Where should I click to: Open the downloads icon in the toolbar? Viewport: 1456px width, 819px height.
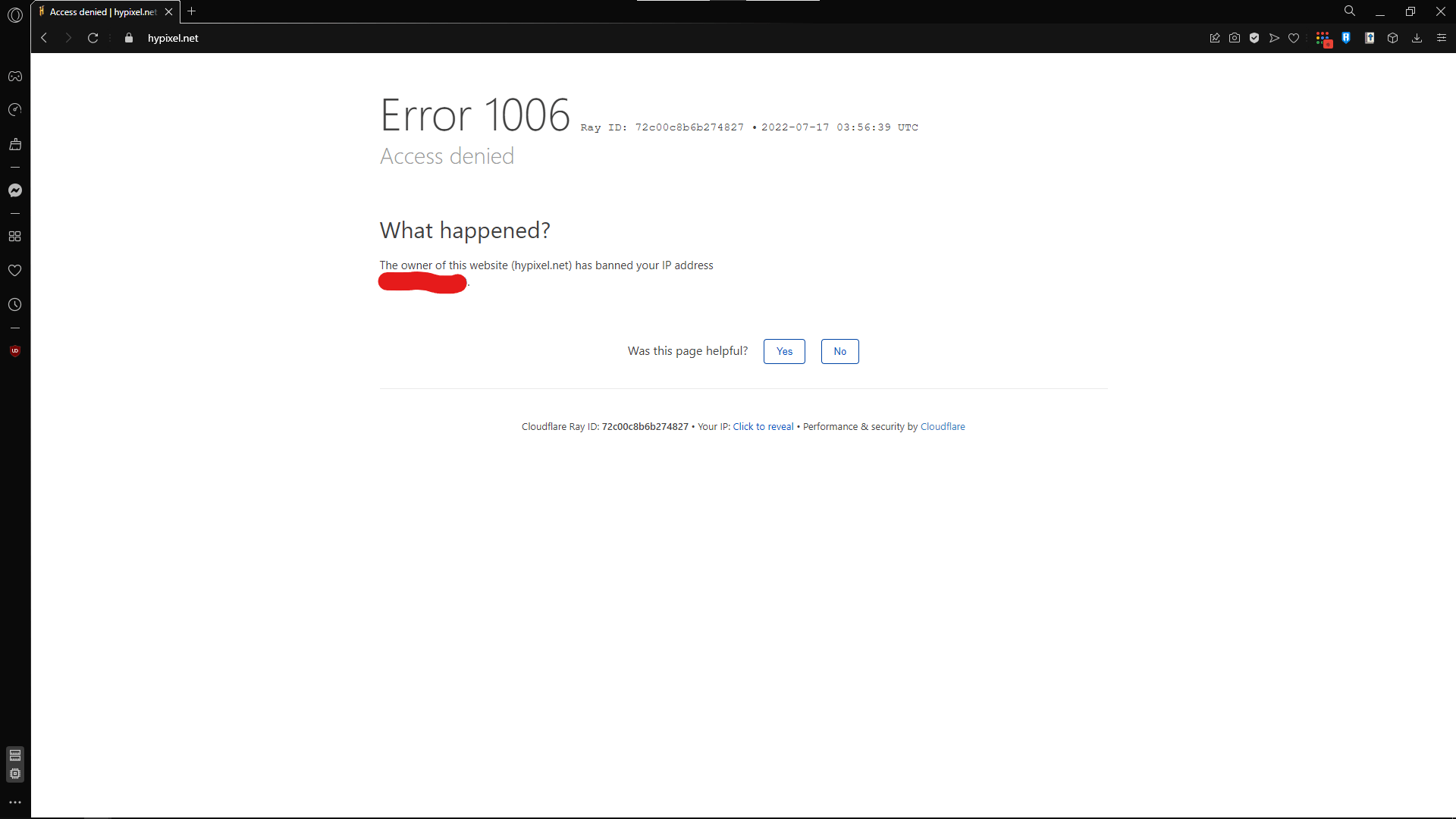1417,38
